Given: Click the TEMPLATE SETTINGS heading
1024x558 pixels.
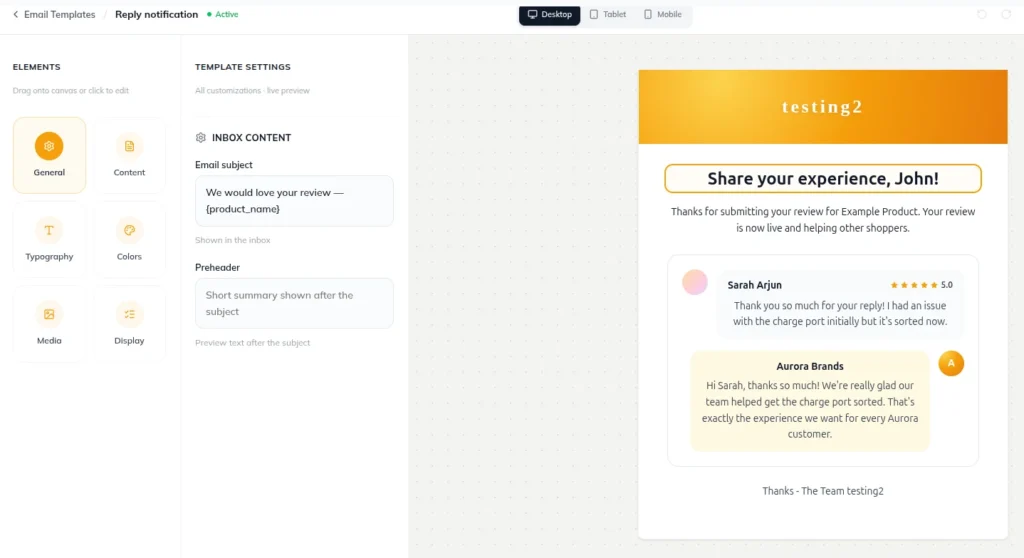Looking at the screenshot, I should coord(243,67).
